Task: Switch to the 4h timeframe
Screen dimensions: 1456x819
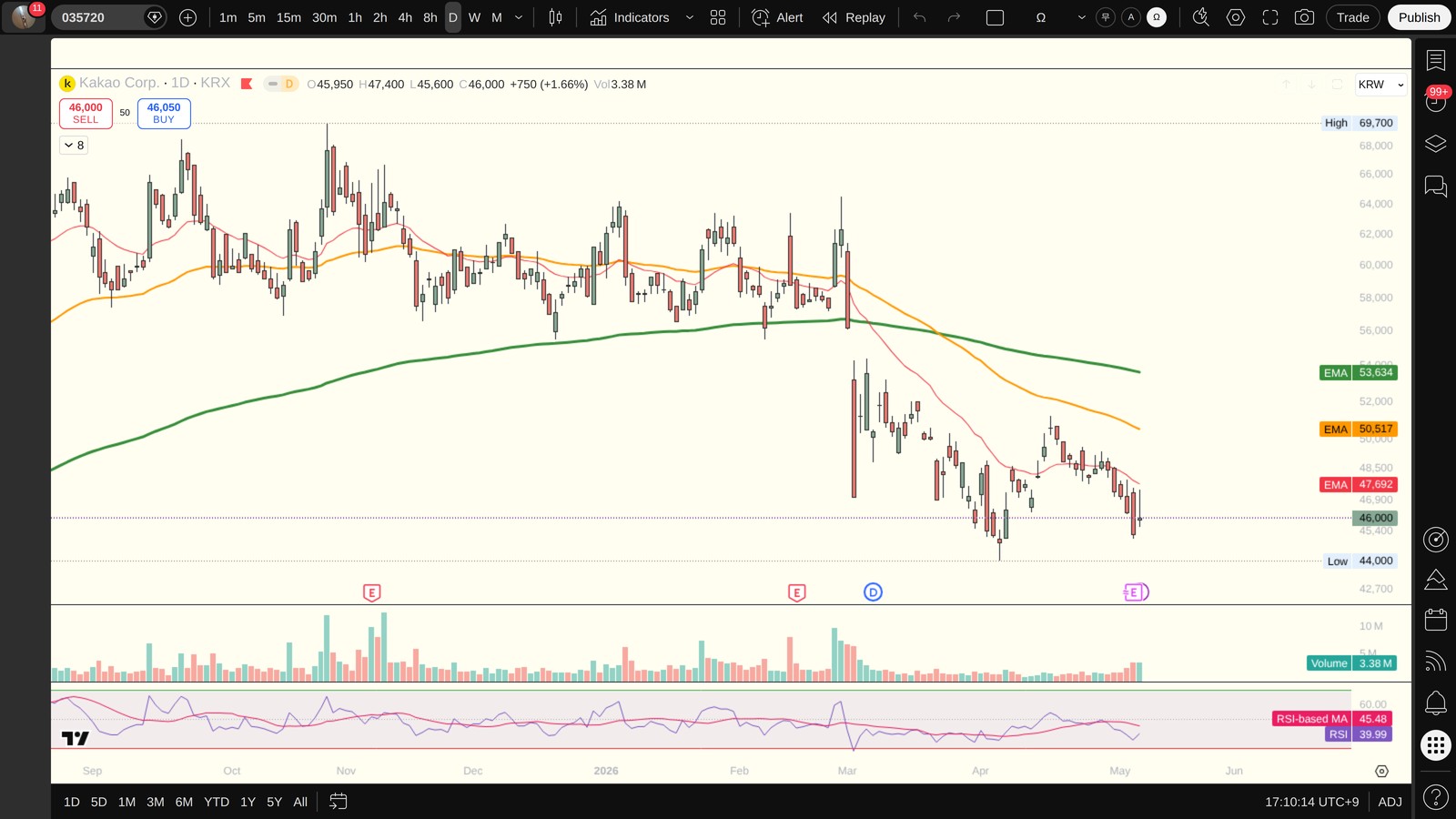Action: pos(405,17)
